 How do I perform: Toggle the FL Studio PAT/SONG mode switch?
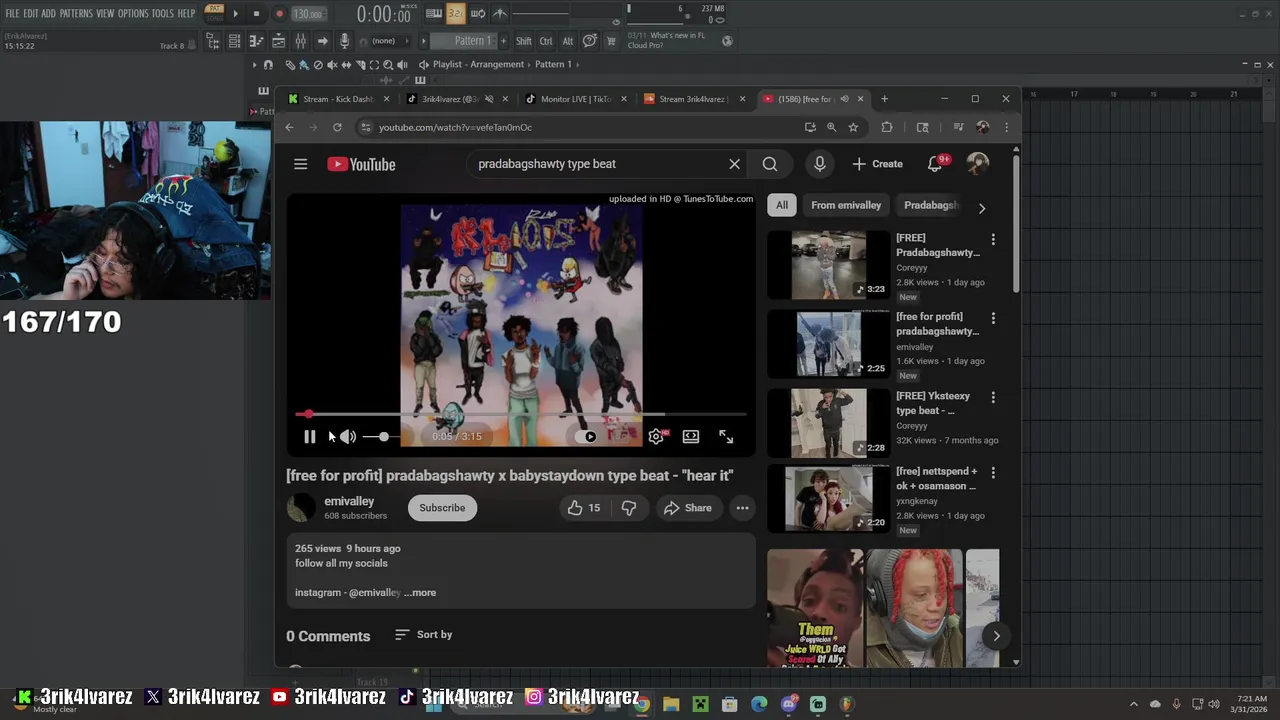pyautogui.click(x=215, y=13)
